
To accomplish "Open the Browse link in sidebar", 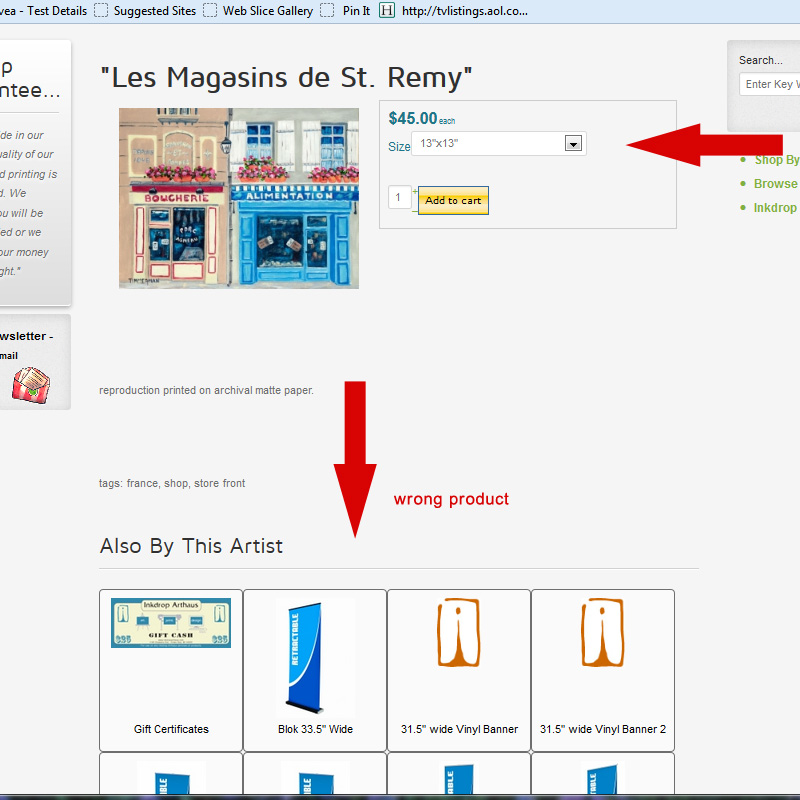I will click(776, 184).
